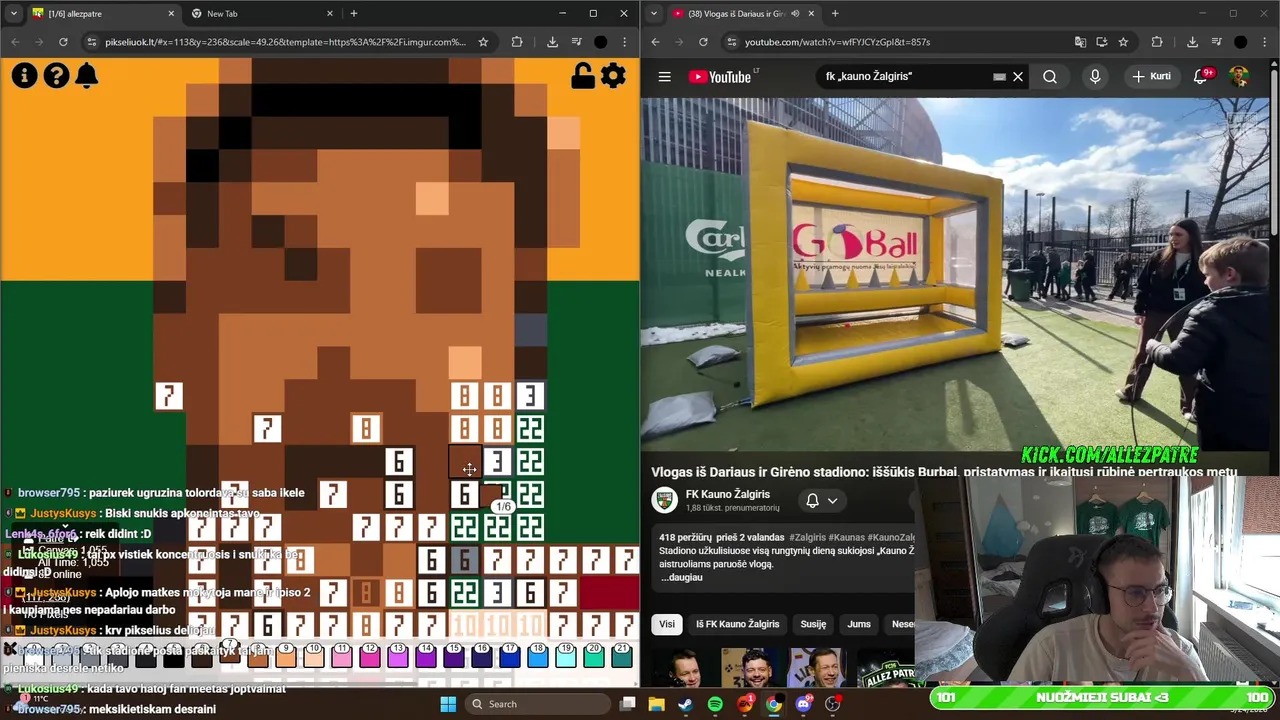Click the notification bell on pixel canvas
The width and height of the screenshot is (1280, 720).
pos(87,75)
